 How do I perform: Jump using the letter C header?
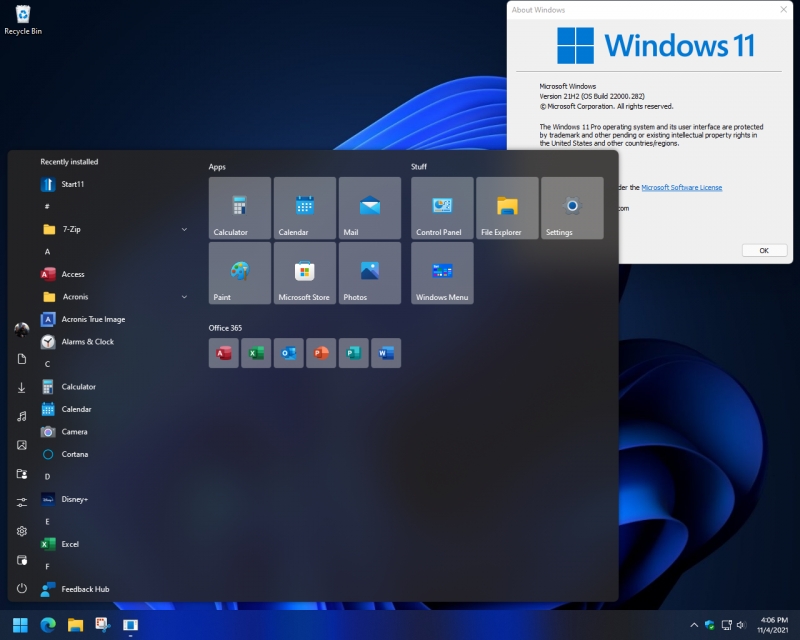point(47,364)
